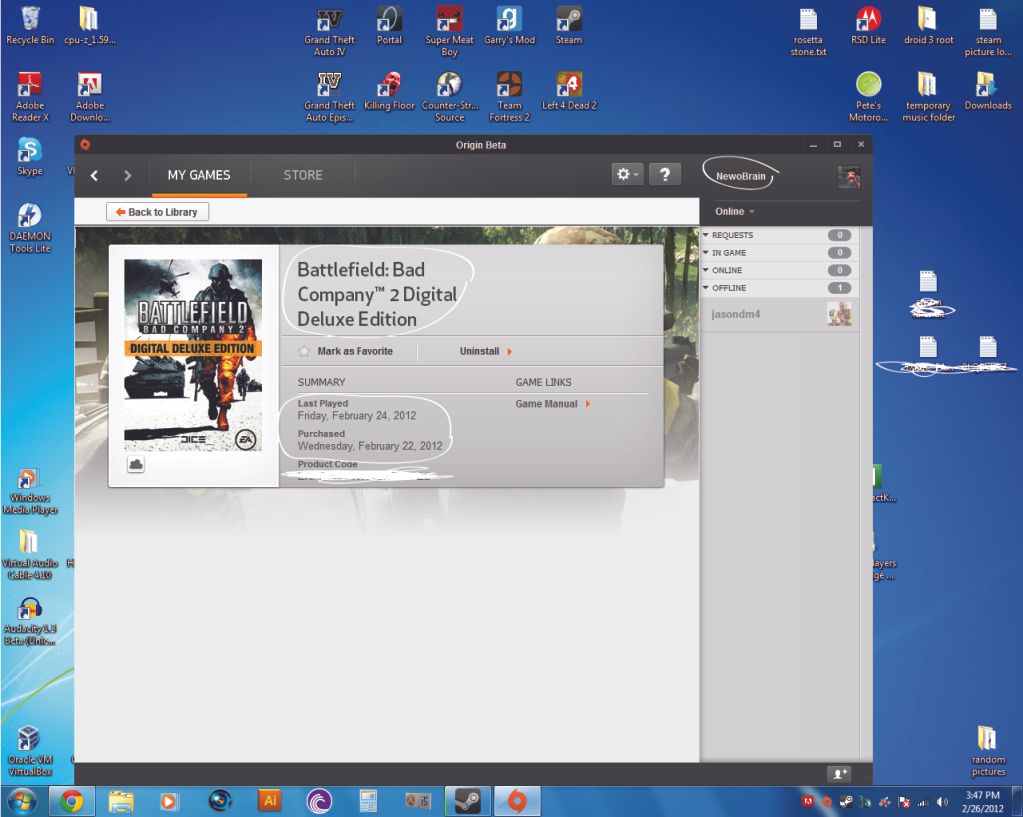Launch Chrome from the taskbar
Image resolution: width=1023 pixels, height=817 pixels.
click(72, 801)
